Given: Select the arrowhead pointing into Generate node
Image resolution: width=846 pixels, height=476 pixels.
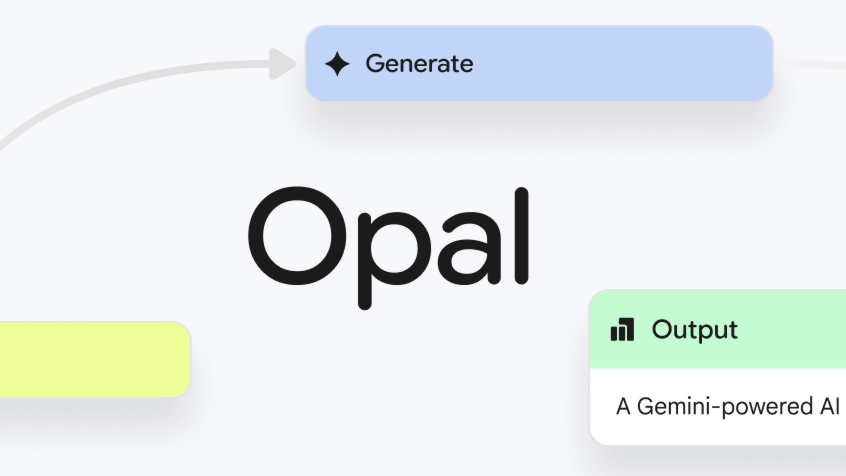Looking at the screenshot, I should point(286,65).
